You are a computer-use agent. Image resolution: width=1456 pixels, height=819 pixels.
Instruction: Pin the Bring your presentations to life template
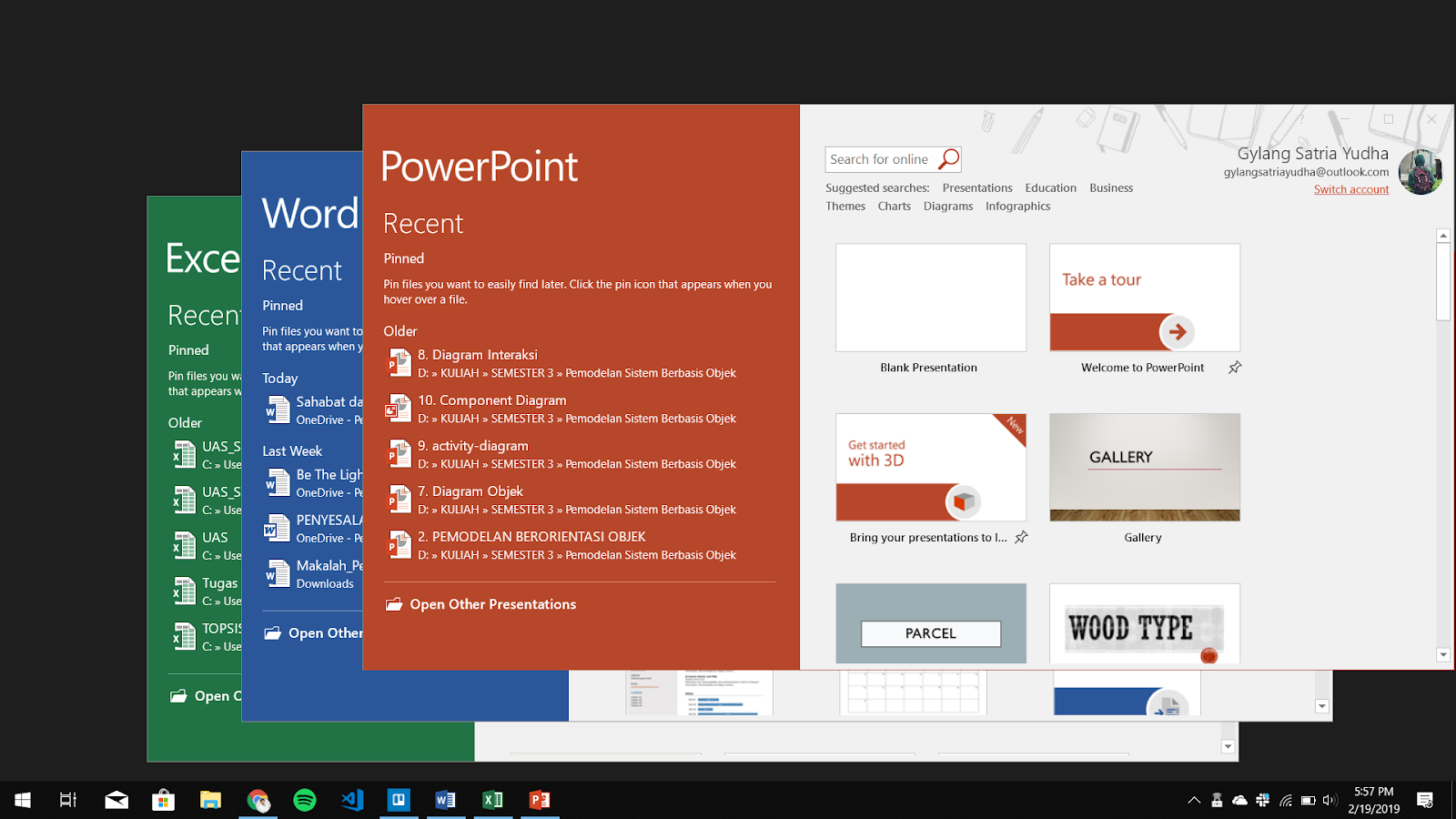click(x=1021, y=537)
